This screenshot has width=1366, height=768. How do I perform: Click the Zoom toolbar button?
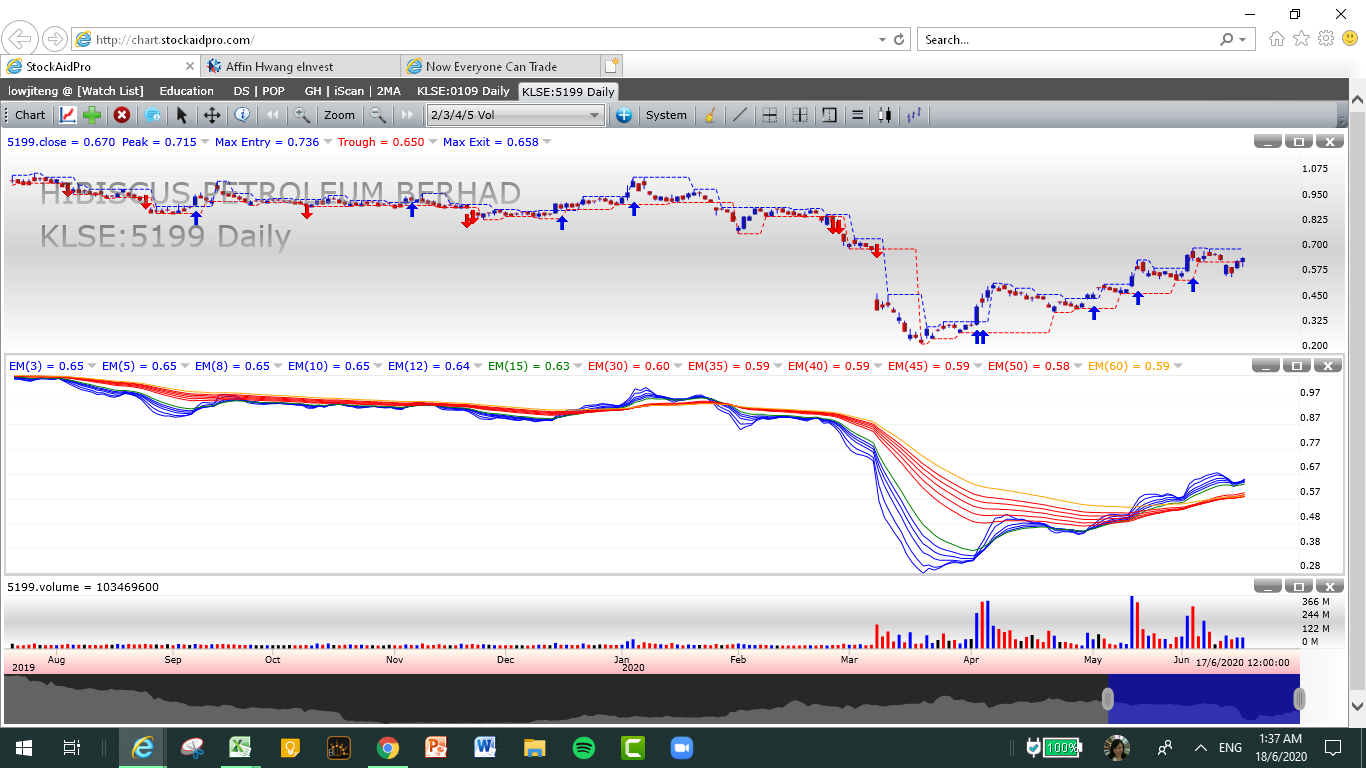340,115
